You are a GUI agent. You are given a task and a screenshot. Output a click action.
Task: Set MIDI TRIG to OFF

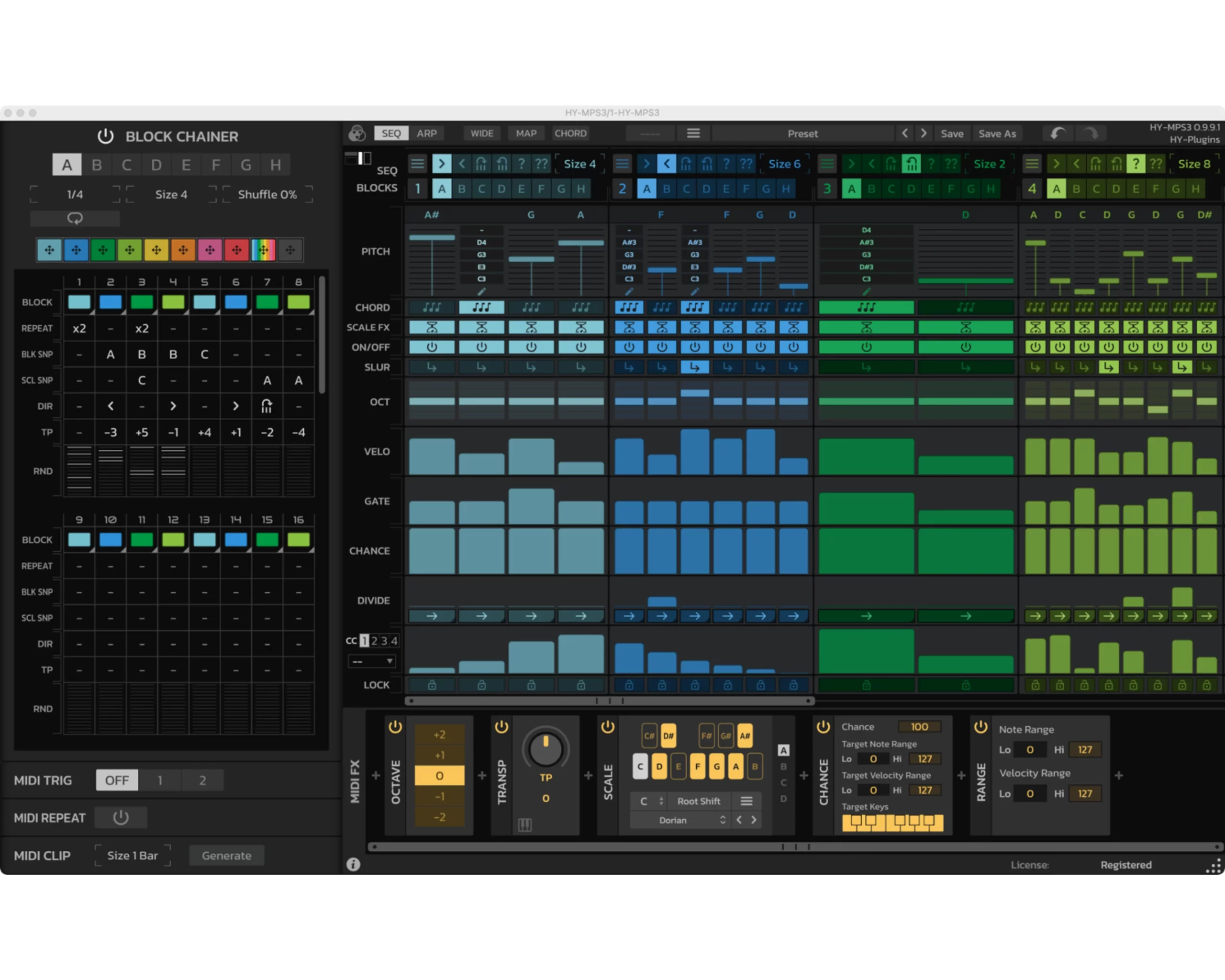point(116,780)
